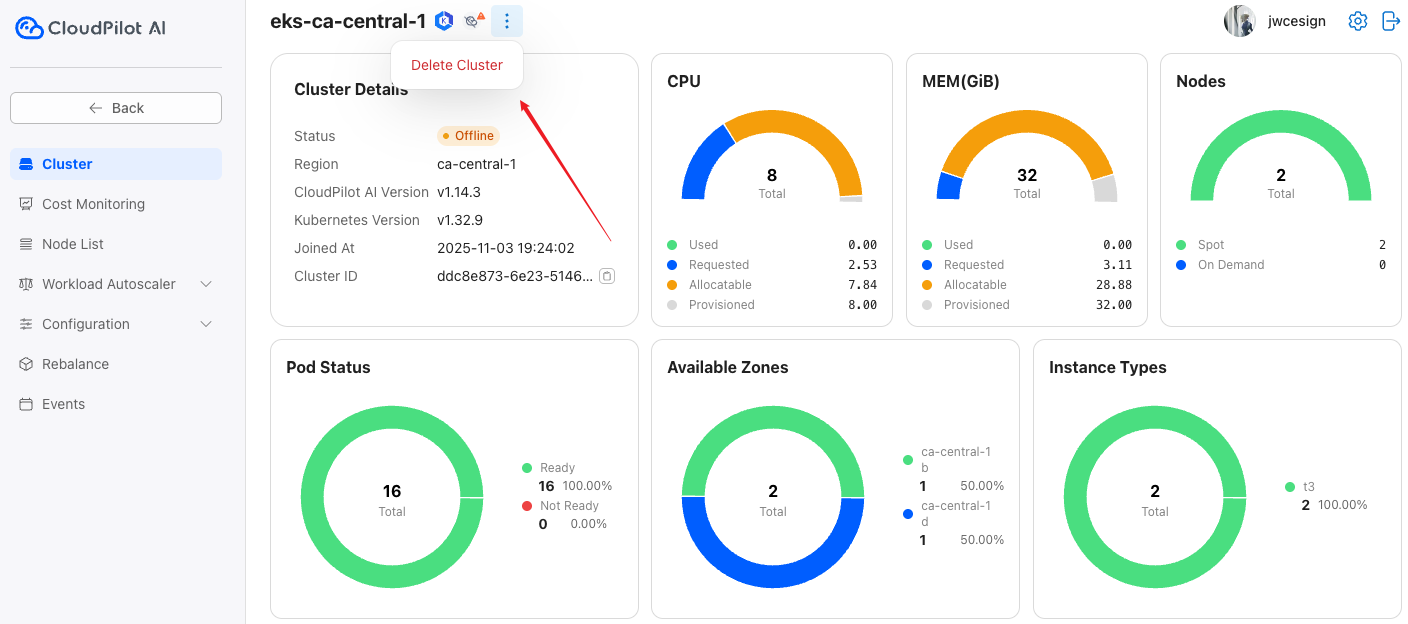The width and height of the screenshot is (1408, 624).
Task: Click the jwcesign username
Action: [1296, 21]
